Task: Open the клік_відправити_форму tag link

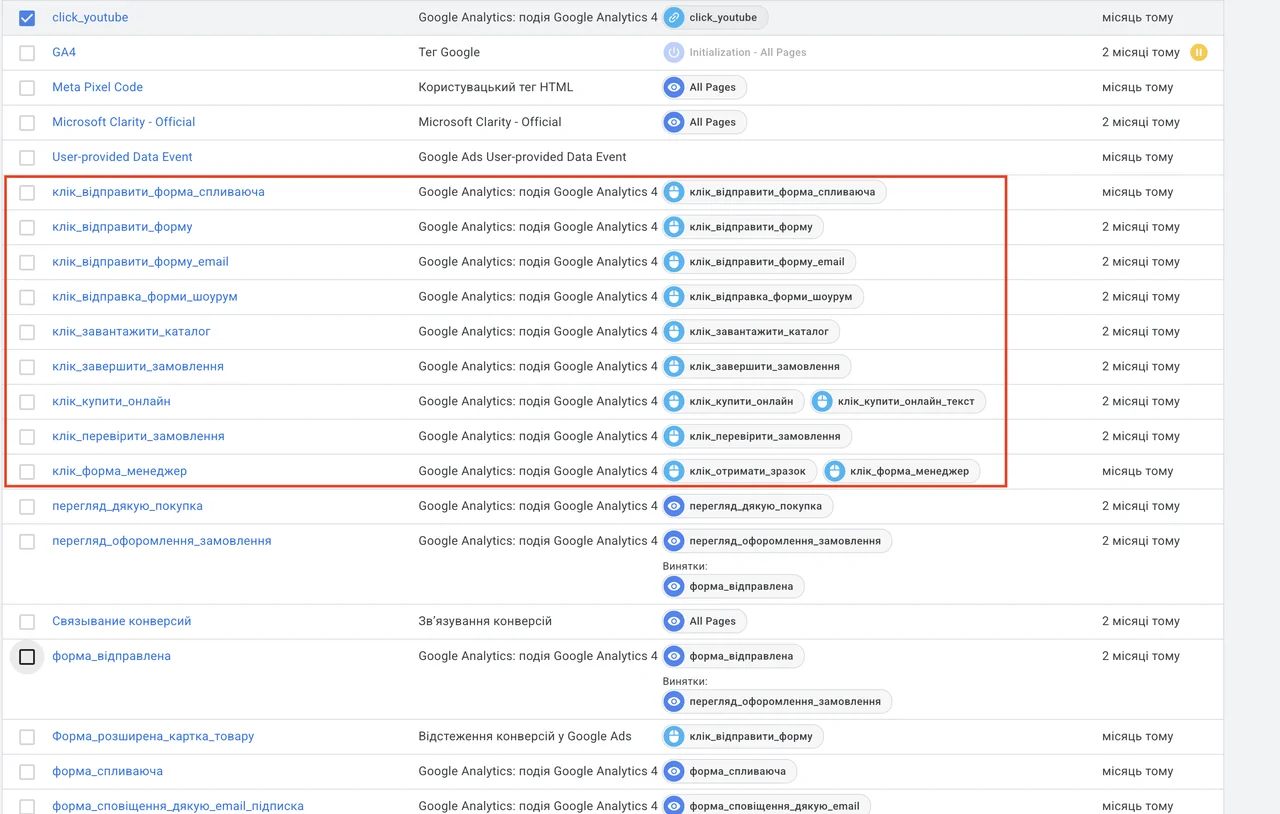Action: 122,227
